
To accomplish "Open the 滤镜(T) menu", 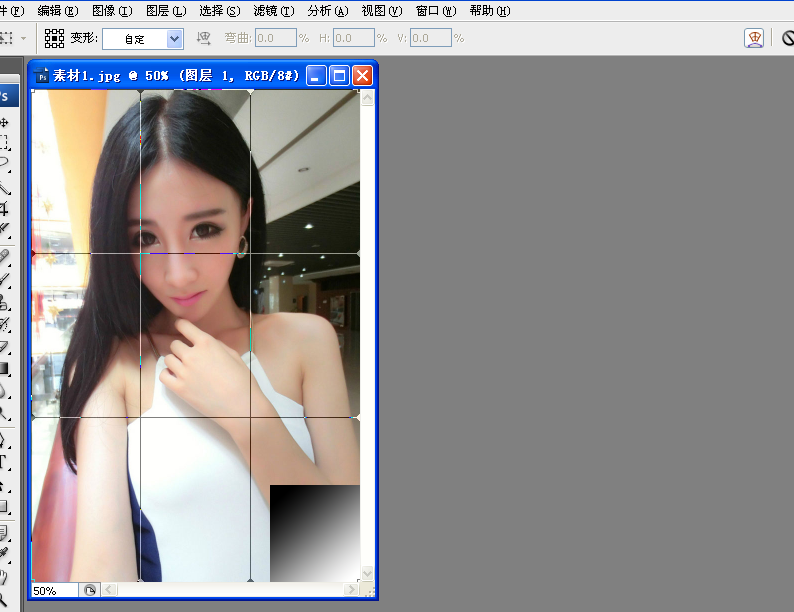I will [x=273, y=11].
